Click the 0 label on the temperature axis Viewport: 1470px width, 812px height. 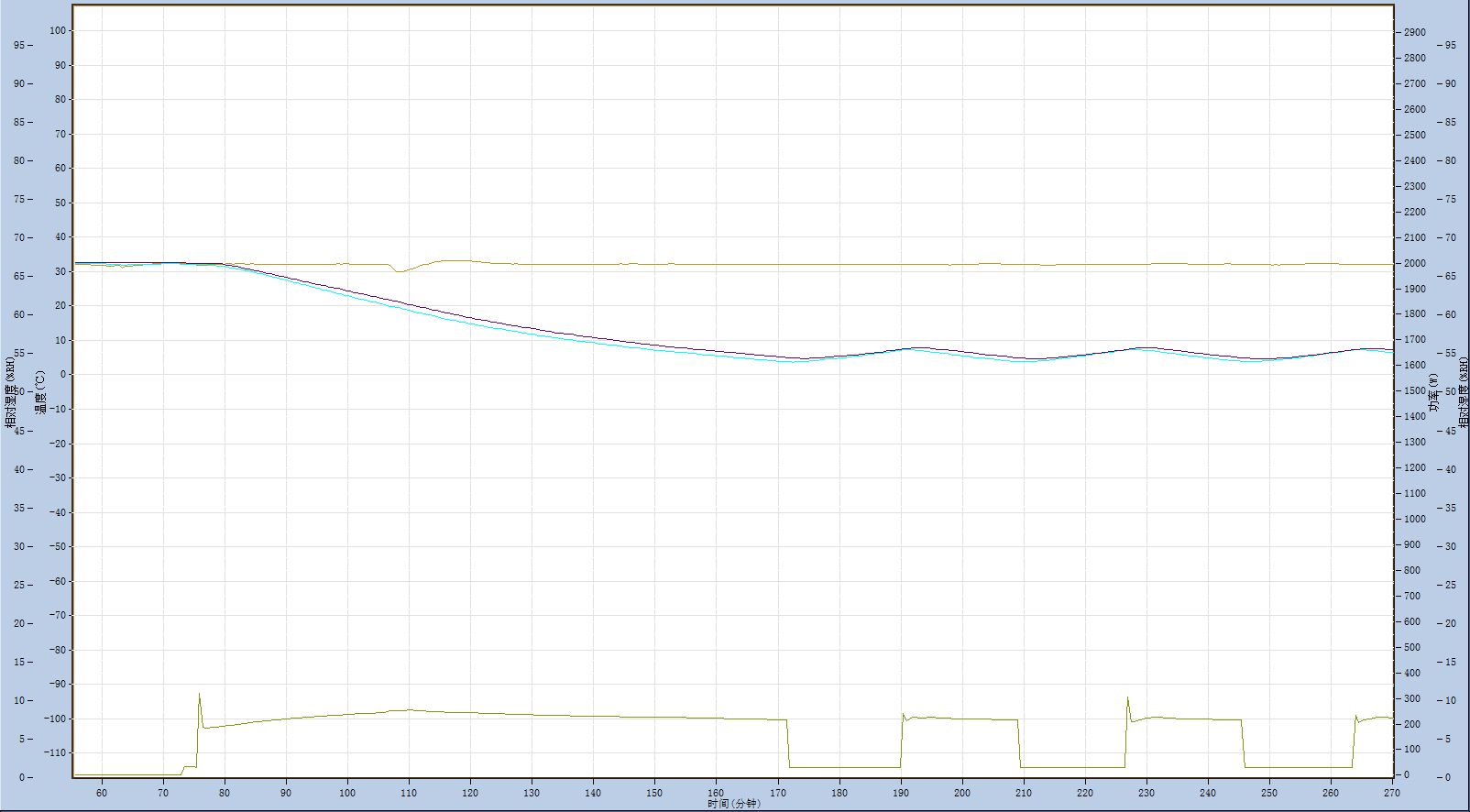63,374
